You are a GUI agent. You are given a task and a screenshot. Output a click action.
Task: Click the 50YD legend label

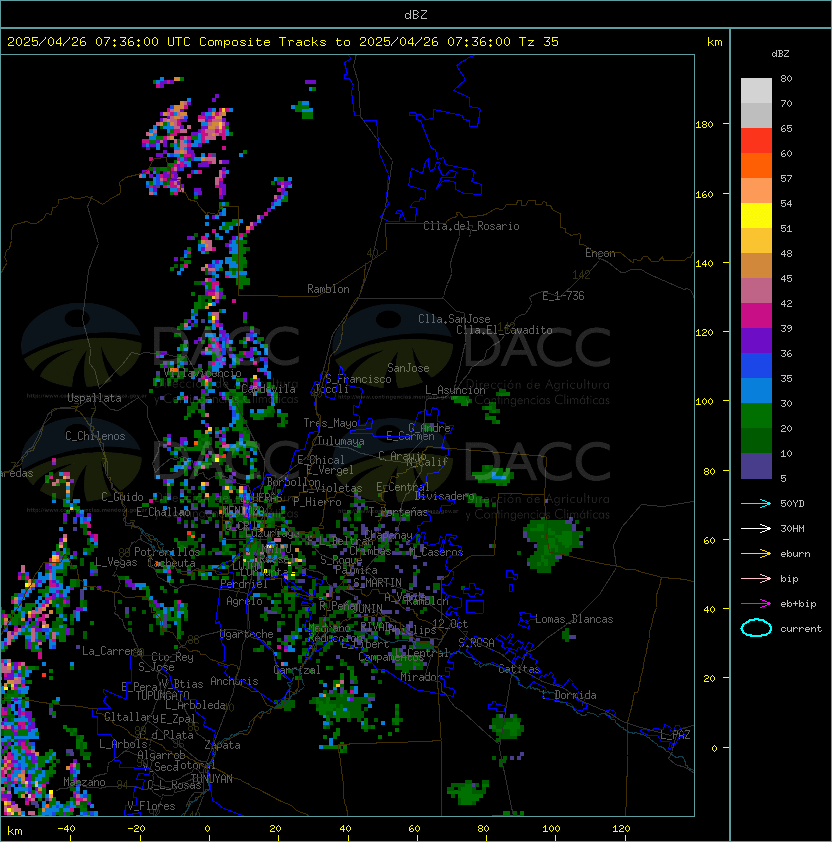pyautogui.click(x=792, y=504)
